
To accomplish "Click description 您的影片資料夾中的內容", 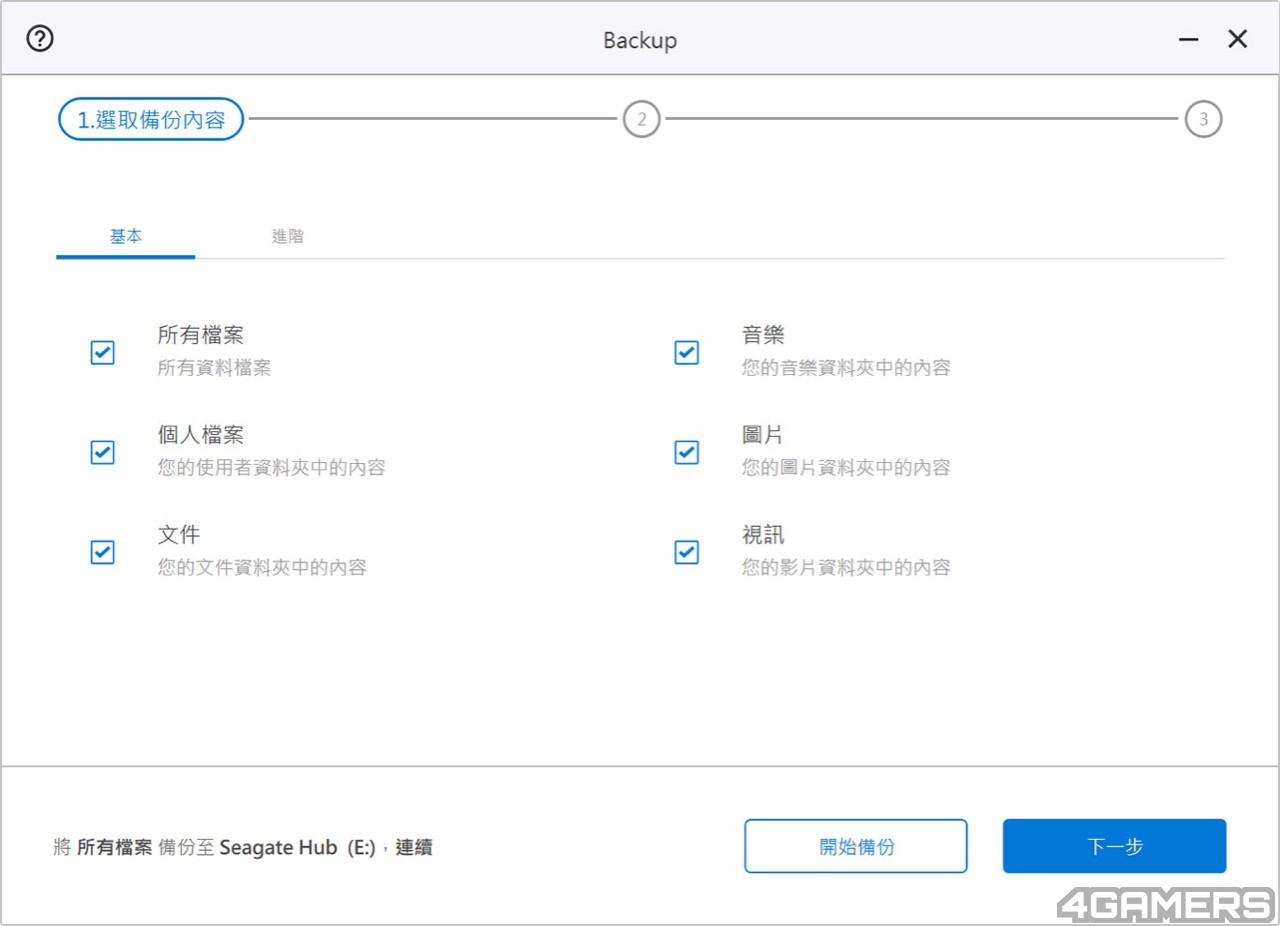I will 846,568.
